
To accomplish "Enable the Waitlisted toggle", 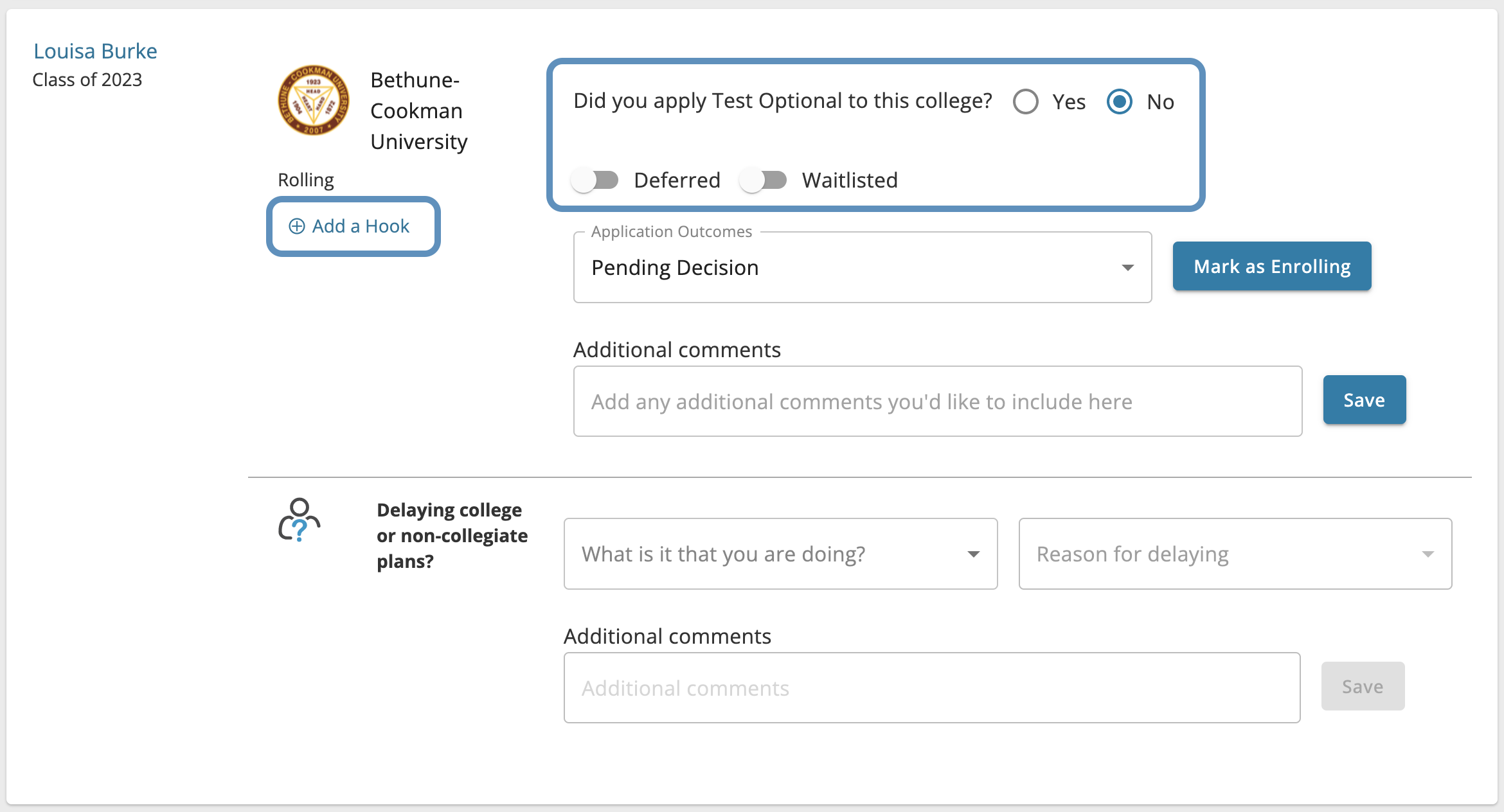I will pyautogui.click(x=765, y=179).
